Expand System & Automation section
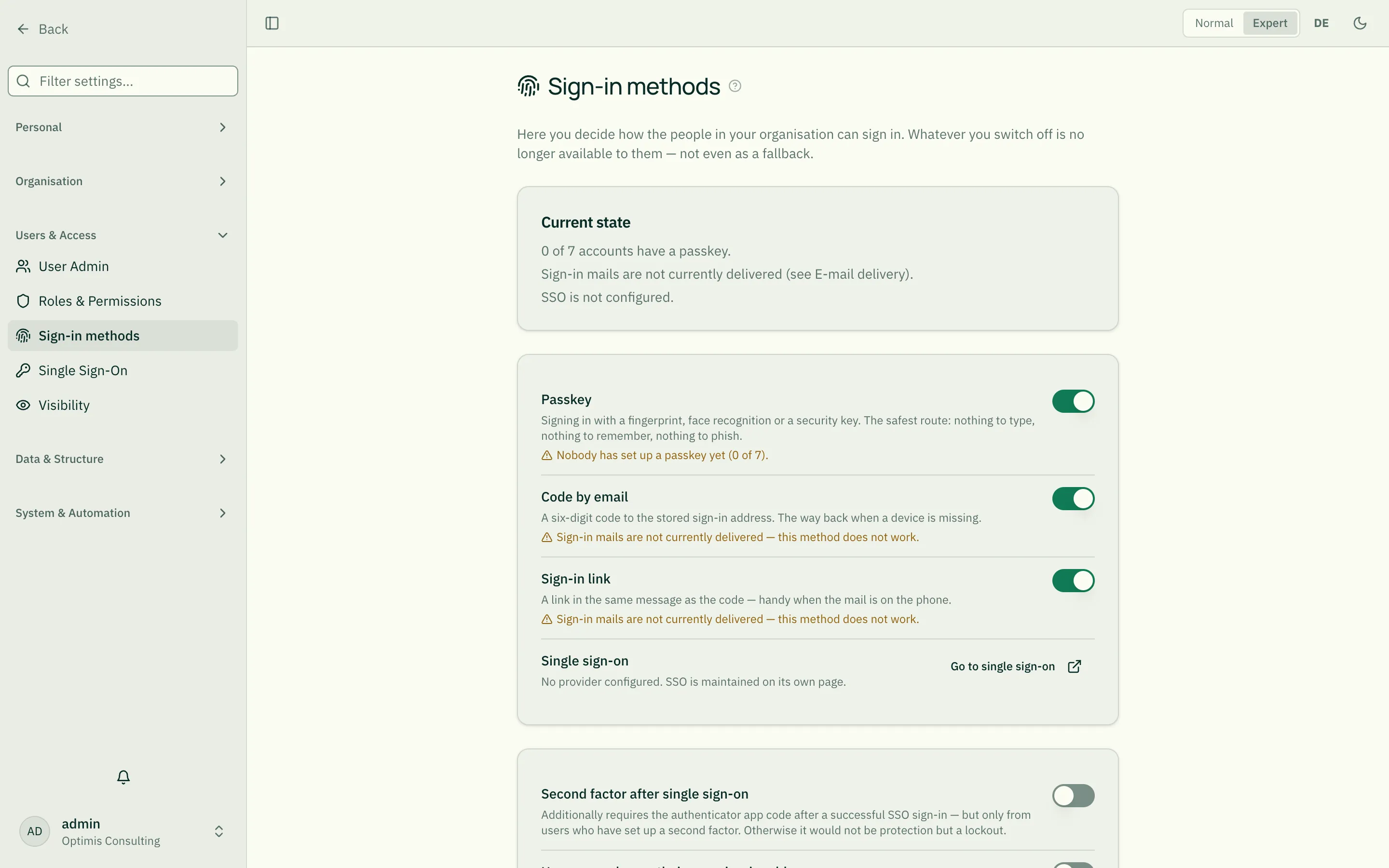Screen dimensions: 1389x868 click(x=123, y=513)
